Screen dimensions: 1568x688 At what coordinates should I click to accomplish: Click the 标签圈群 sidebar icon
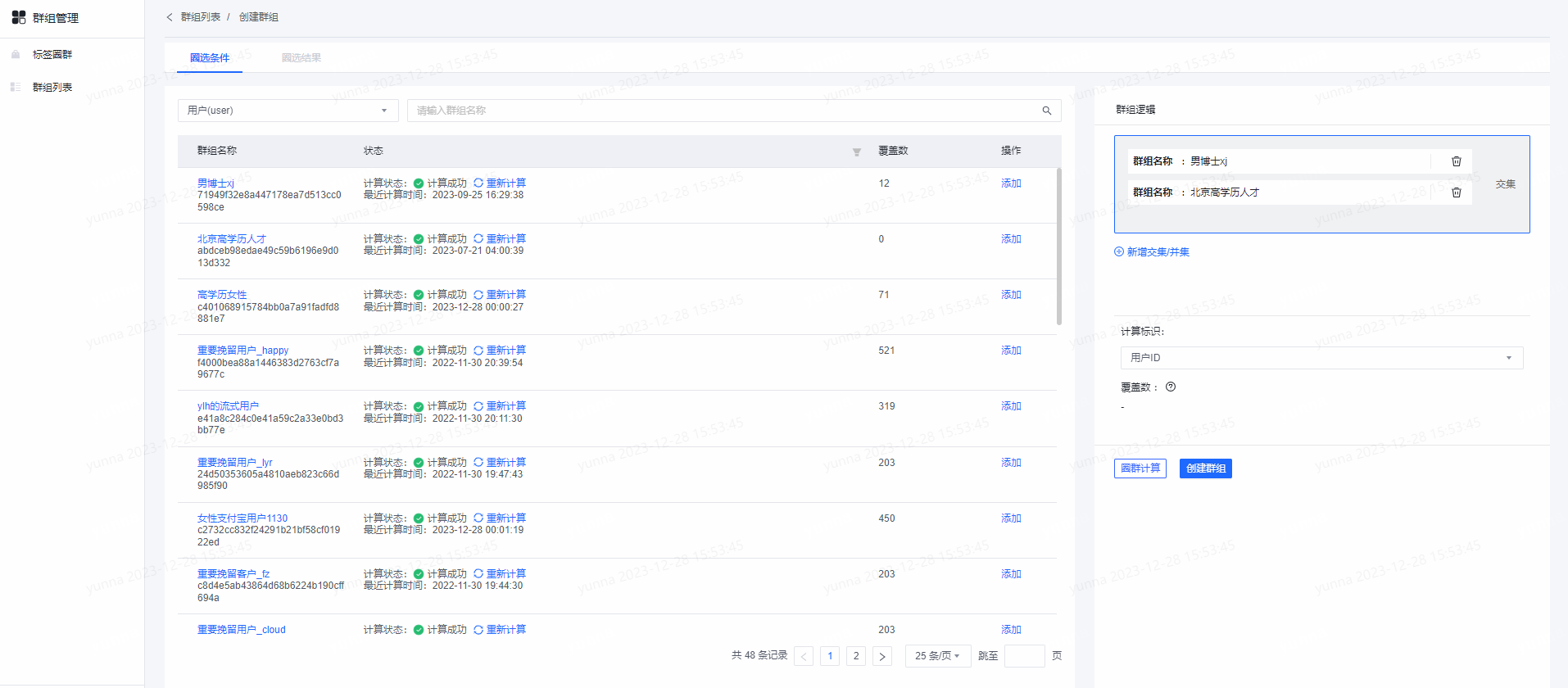click(x=16, y=54)
